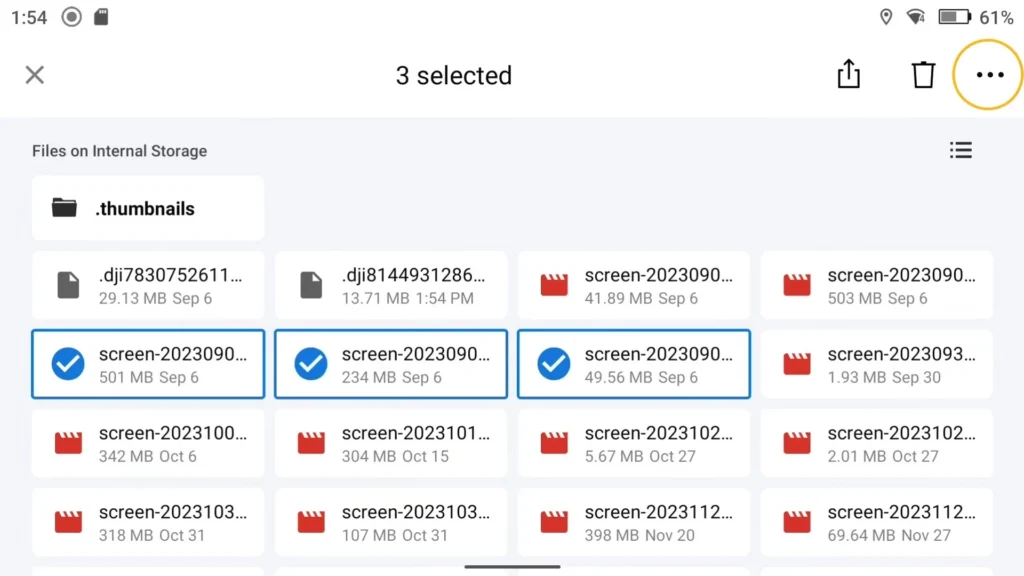Uncheck the 234 MB Sep 6 video

pyautogui.click(x=311, y=364)
